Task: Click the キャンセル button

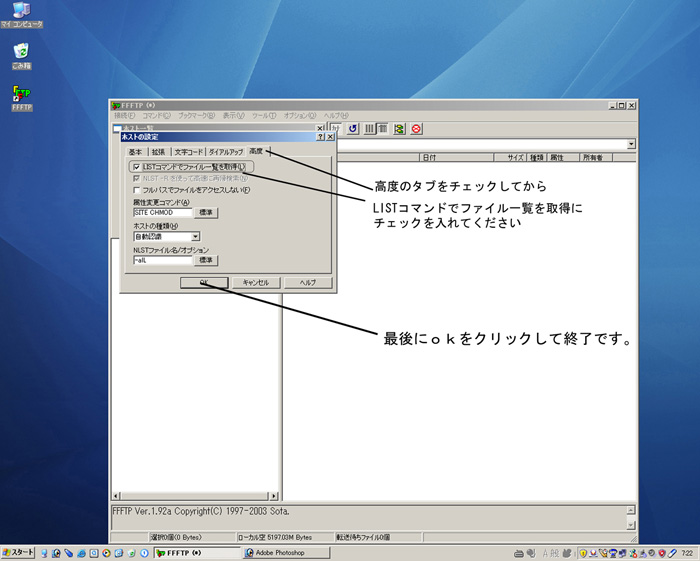Action: (256, 283)
